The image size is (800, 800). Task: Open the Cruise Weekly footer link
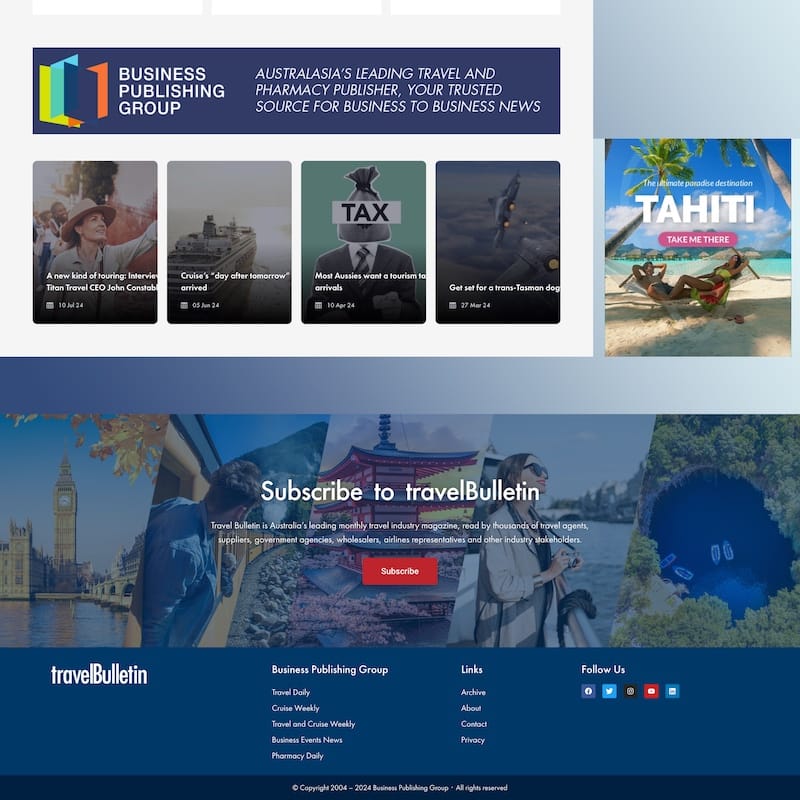coord(295,708)
